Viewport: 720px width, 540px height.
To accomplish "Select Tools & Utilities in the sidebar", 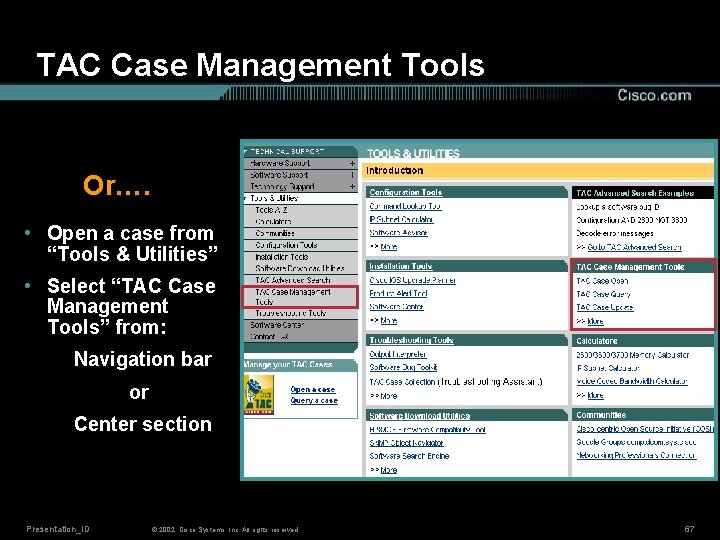I will (274, 198).
